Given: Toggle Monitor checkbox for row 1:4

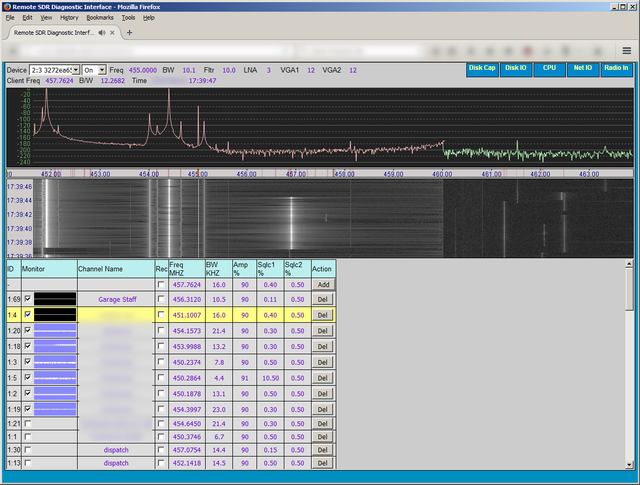Looking at the screenshot, I should coord(28,314).
